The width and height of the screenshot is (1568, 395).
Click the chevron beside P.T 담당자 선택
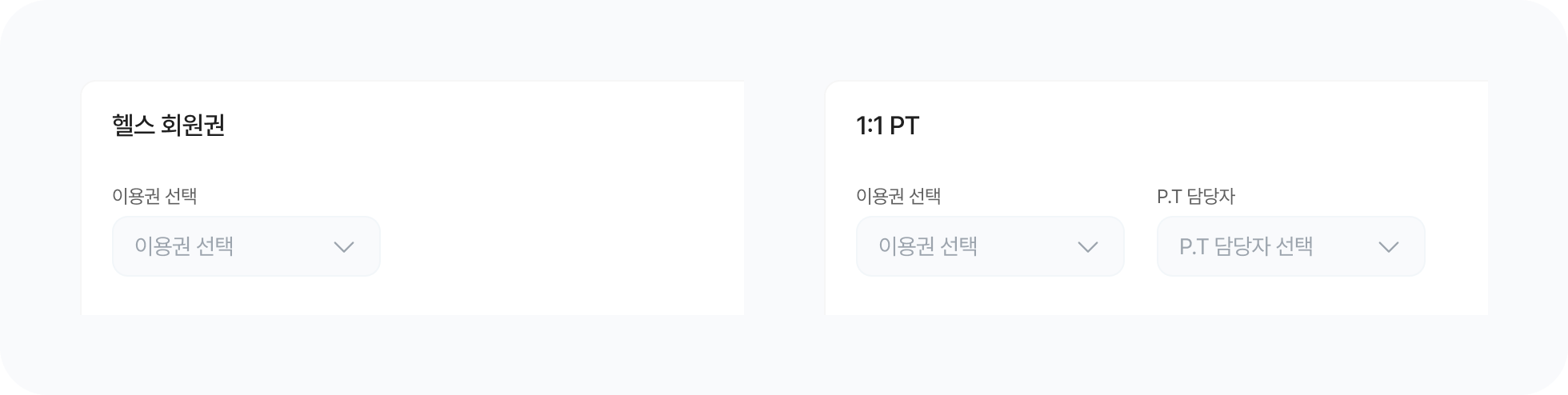coord(1389,247)
